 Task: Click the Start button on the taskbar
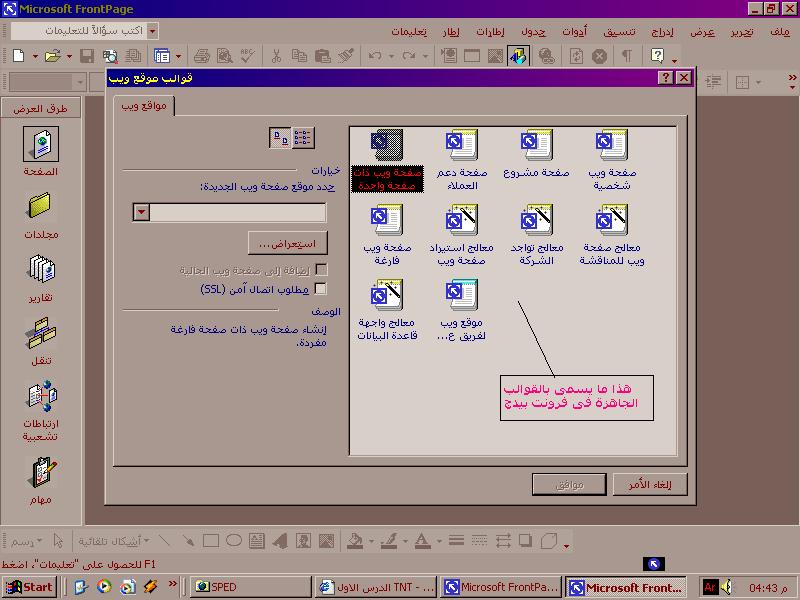tap(30, 587)
